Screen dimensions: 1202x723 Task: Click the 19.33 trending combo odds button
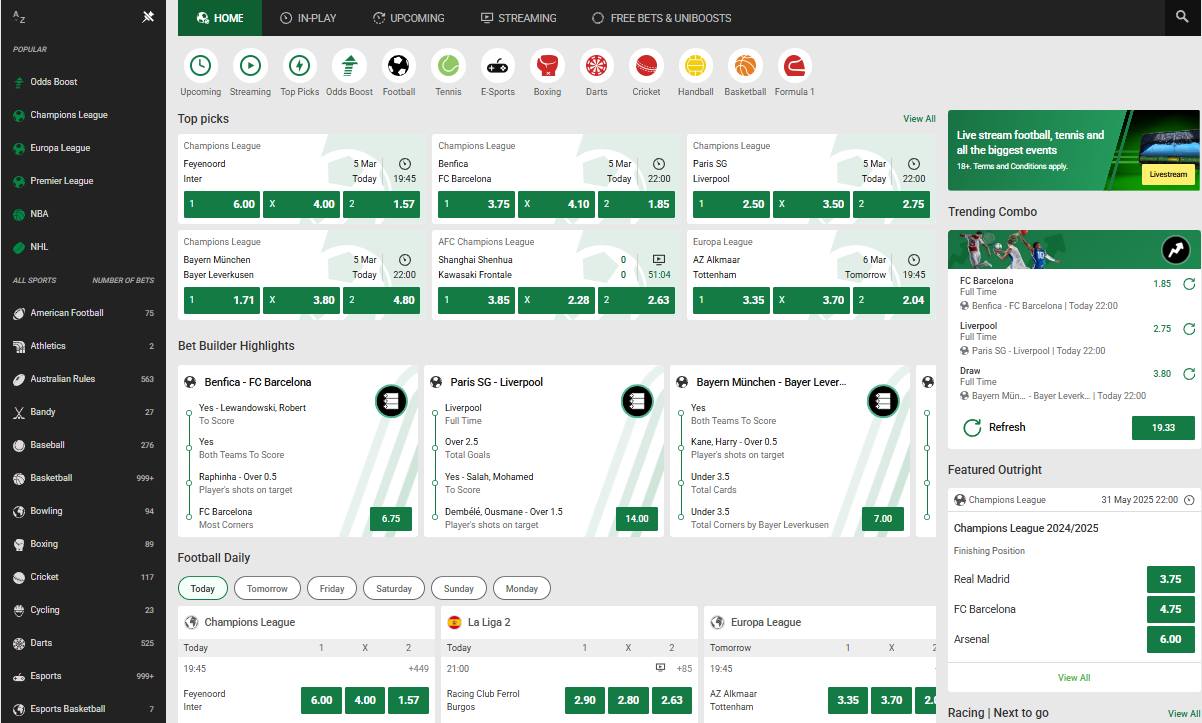pyautogui.click(x=1163, y=428)
